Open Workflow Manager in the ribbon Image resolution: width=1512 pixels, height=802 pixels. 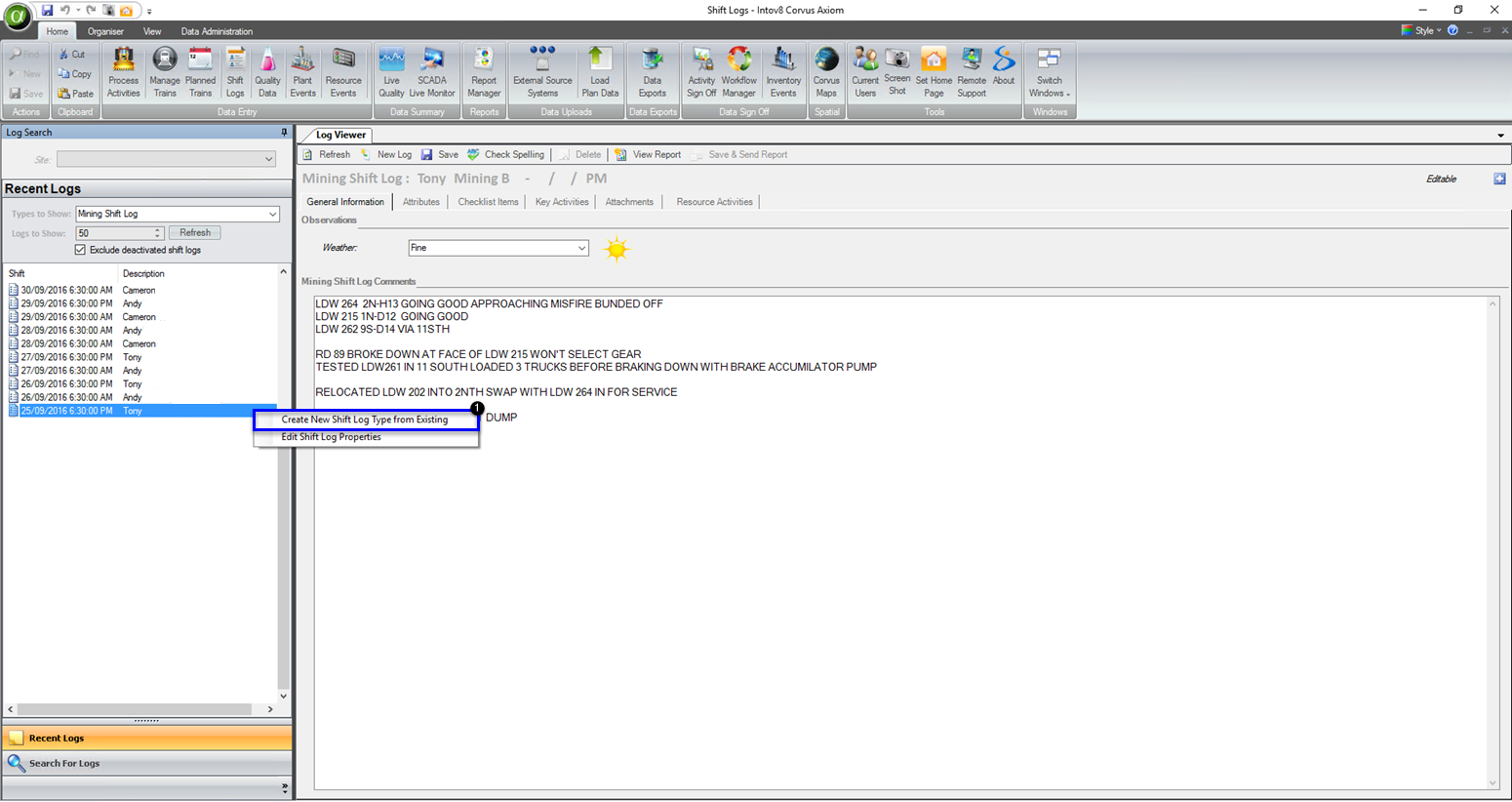click(738, 73)
